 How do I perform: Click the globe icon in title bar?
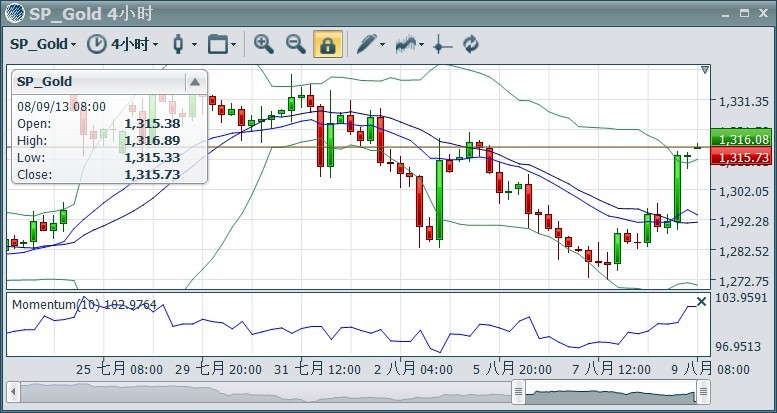[15, 13]
